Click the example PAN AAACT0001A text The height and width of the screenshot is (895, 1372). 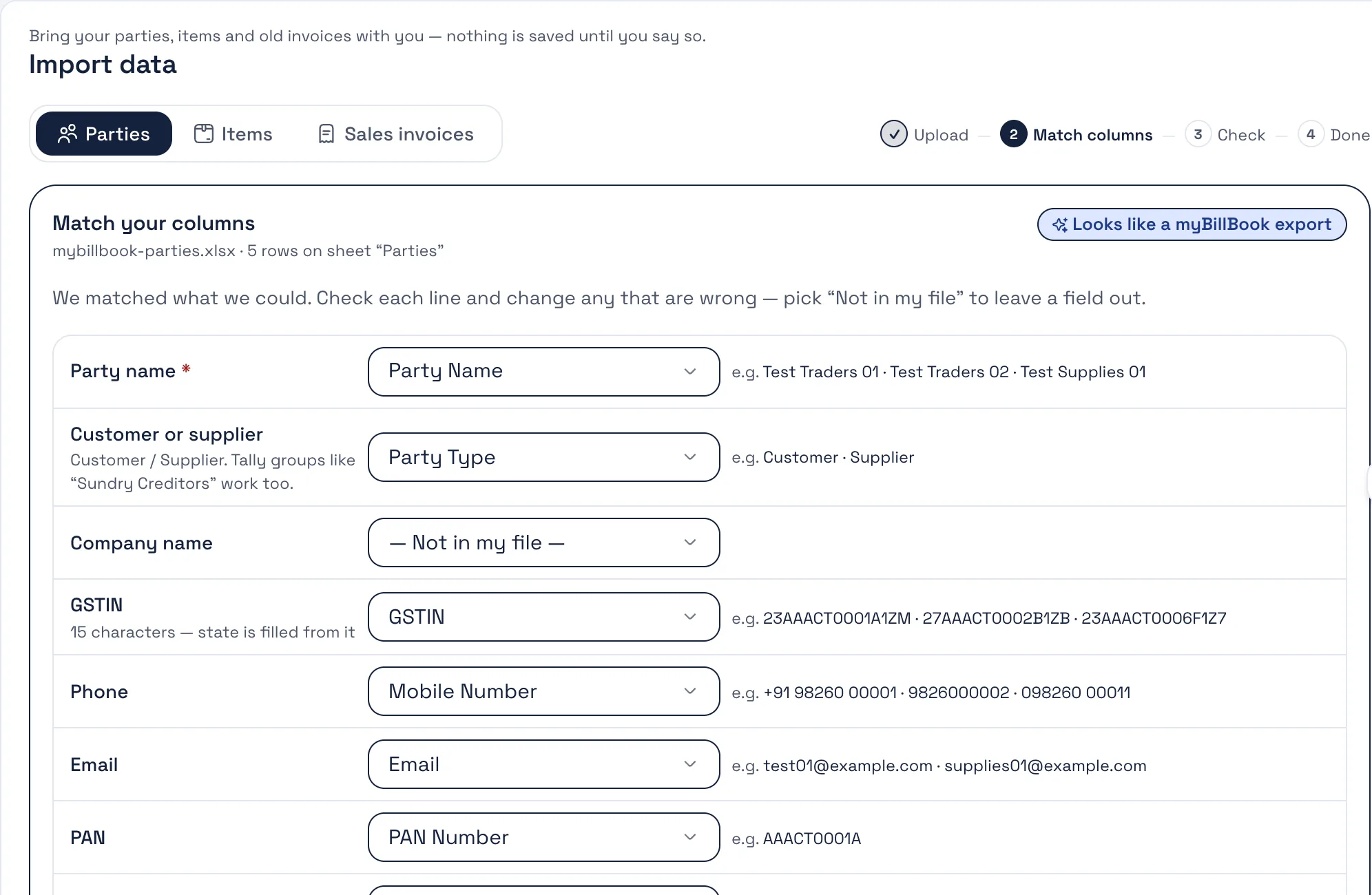812,839
